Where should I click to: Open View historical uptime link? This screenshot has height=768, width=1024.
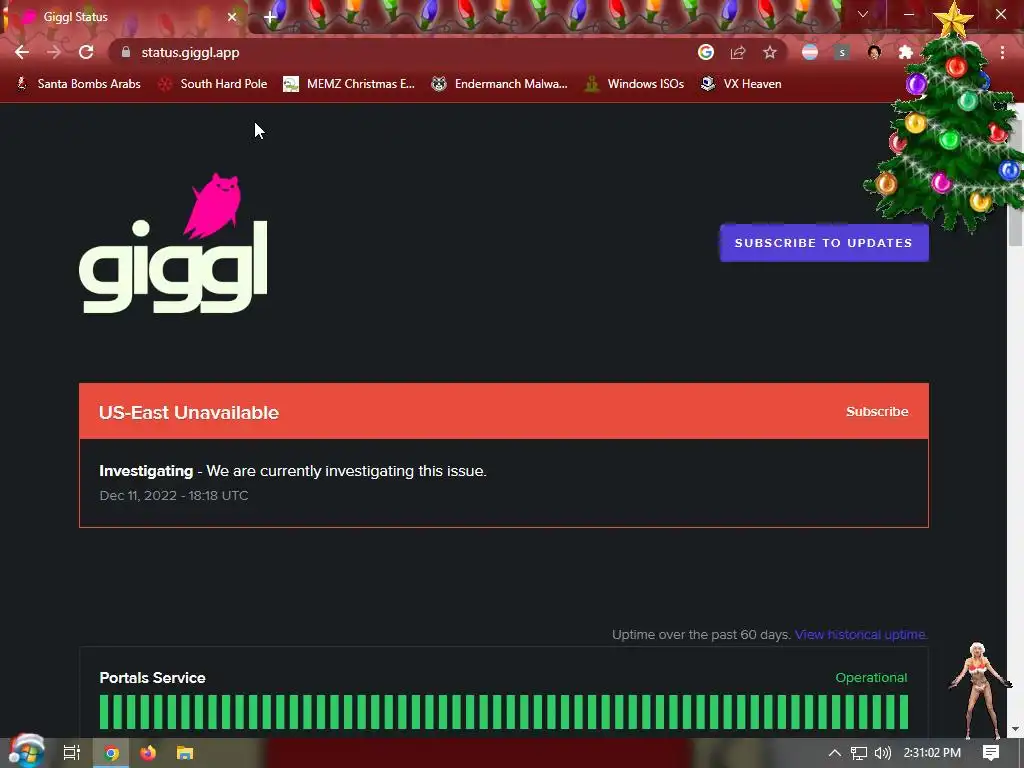(861, 634)
